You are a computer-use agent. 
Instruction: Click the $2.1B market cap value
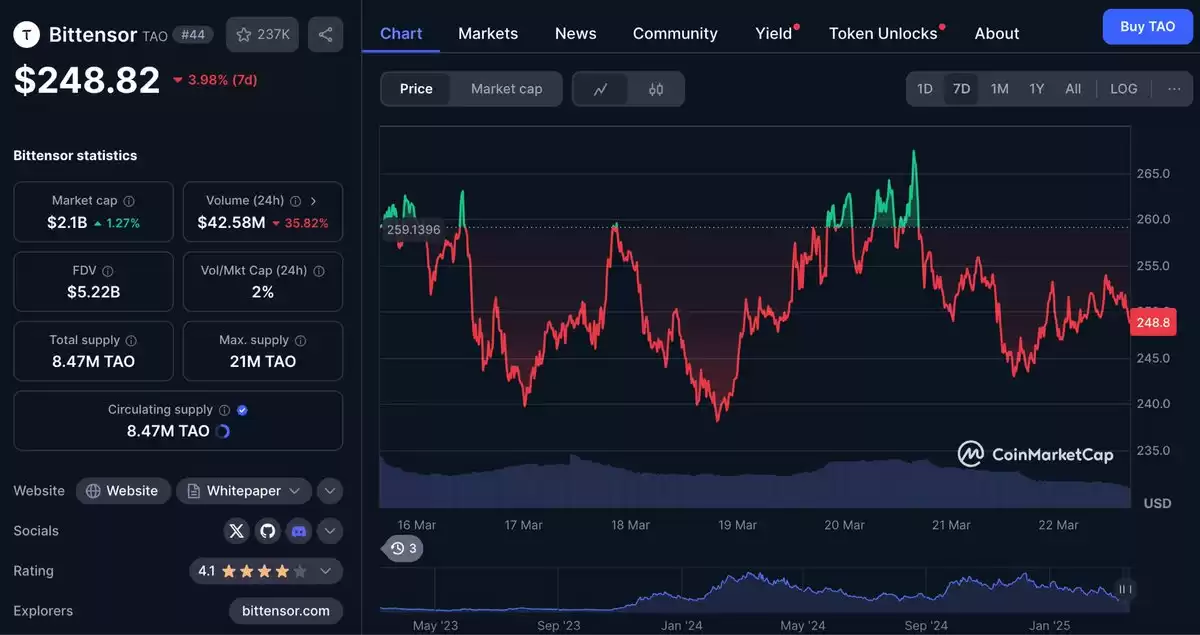[x=67, y=222]
